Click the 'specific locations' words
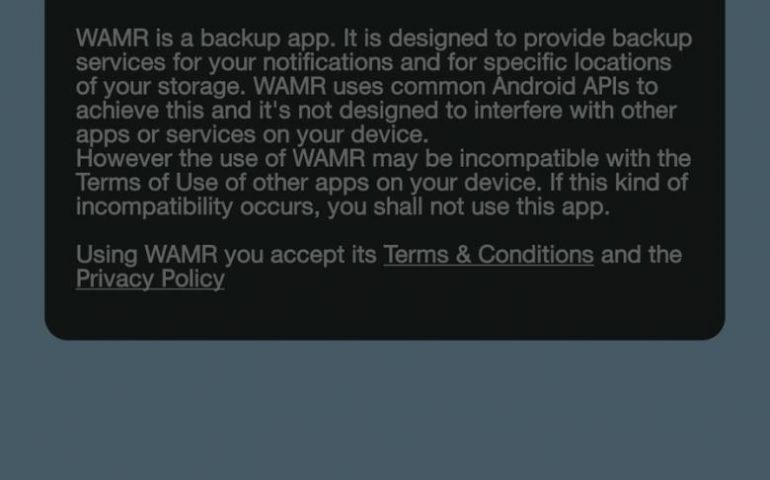Image resolution: width=770 pixels, height=480 pixels. 577,62
